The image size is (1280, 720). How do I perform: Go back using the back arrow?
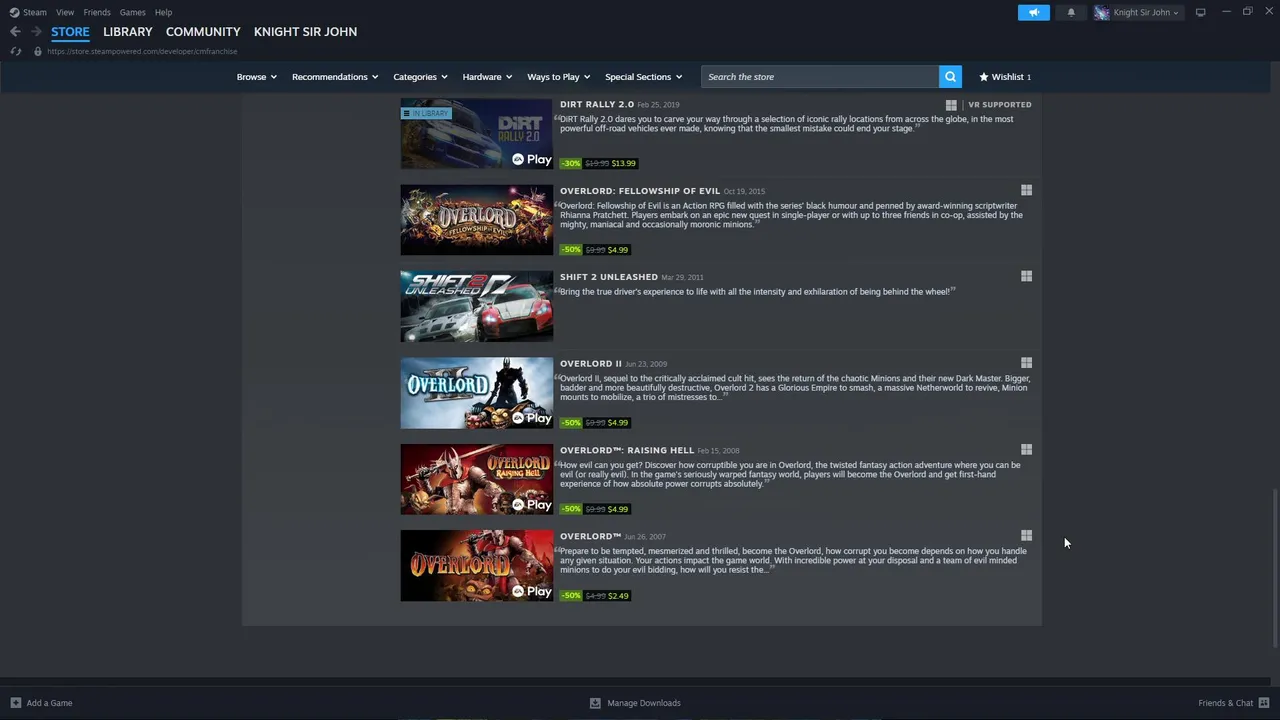[x=15, y=32]
